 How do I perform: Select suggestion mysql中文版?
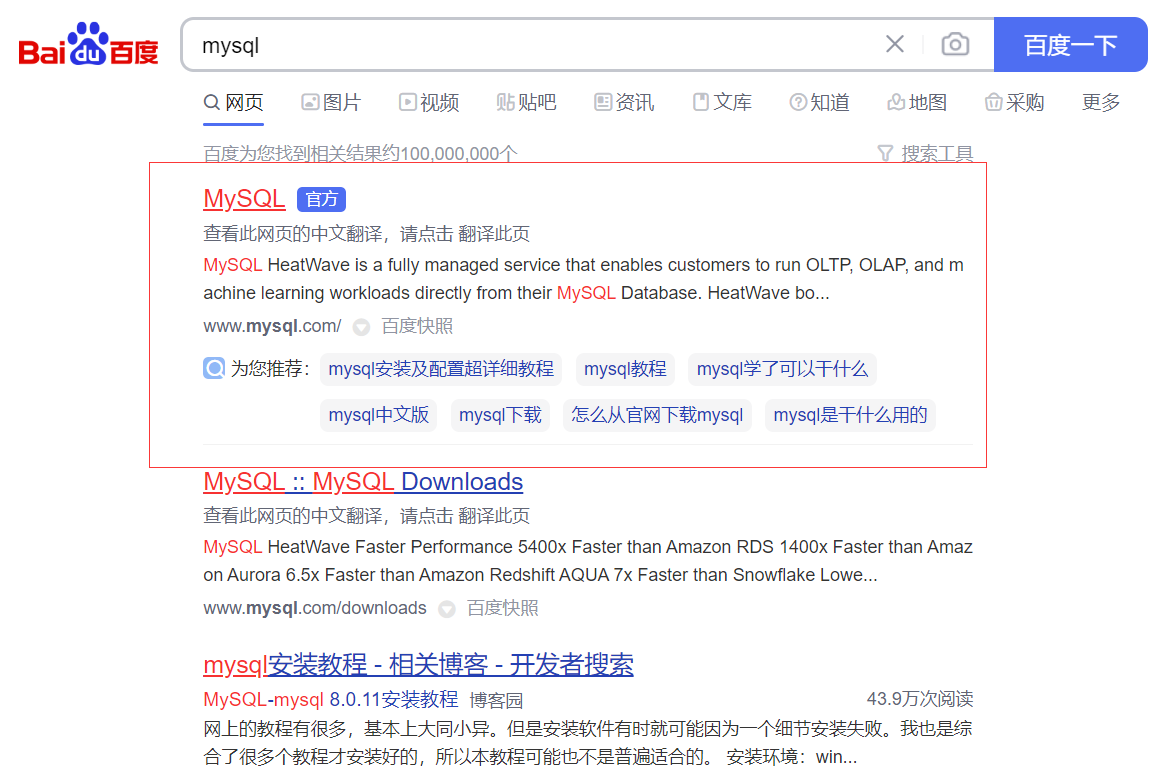coord(378,415)
